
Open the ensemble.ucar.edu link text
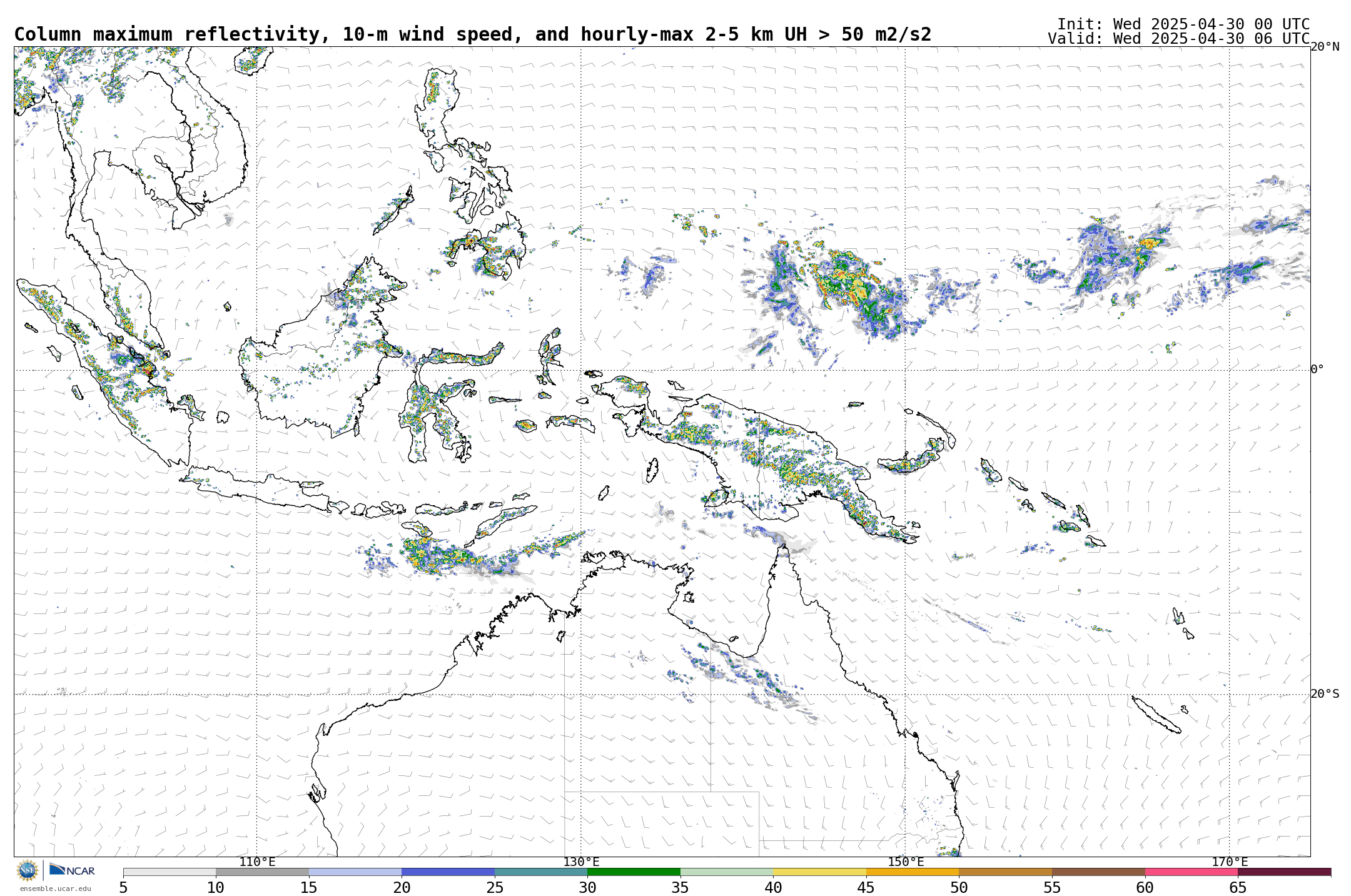tap(55, 888)
